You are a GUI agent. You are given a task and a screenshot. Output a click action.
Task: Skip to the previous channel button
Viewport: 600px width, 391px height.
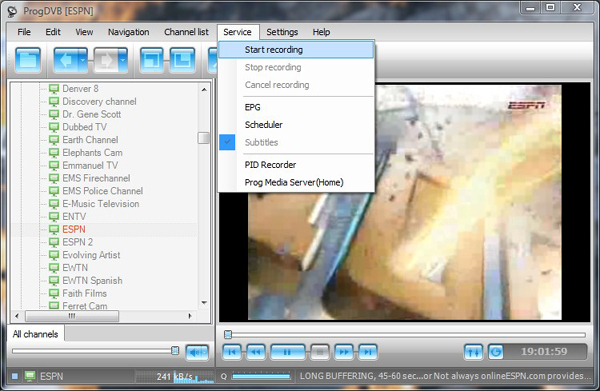pos(232,352)
